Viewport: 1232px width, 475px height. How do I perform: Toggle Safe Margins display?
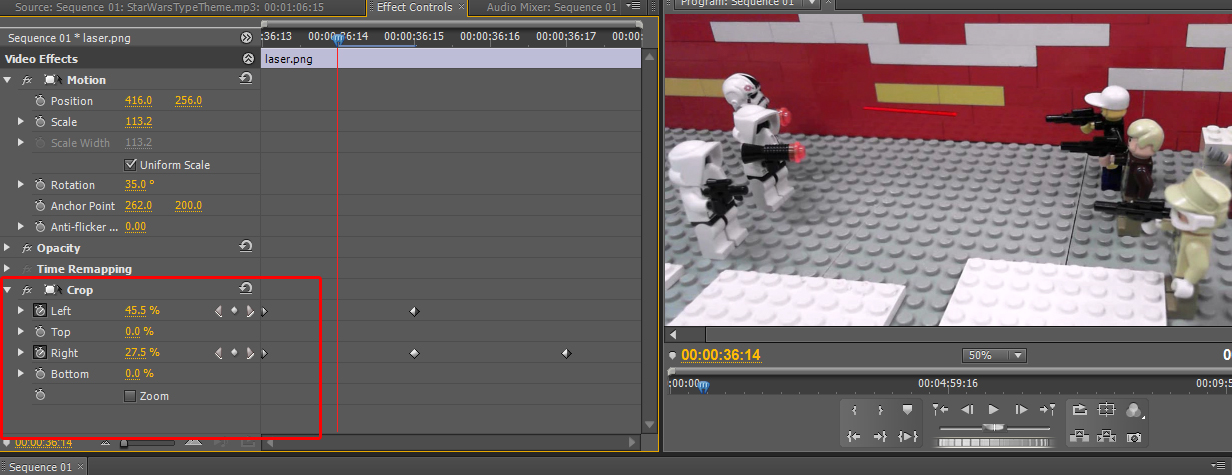tap(1106, 409)
